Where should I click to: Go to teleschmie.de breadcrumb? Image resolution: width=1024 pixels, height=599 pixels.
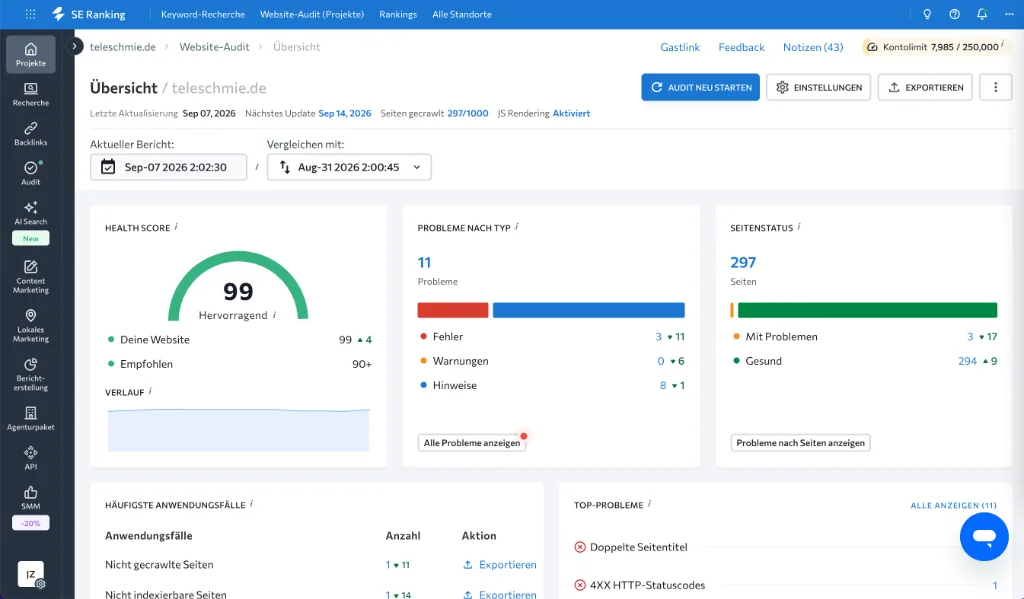(123, 47)
